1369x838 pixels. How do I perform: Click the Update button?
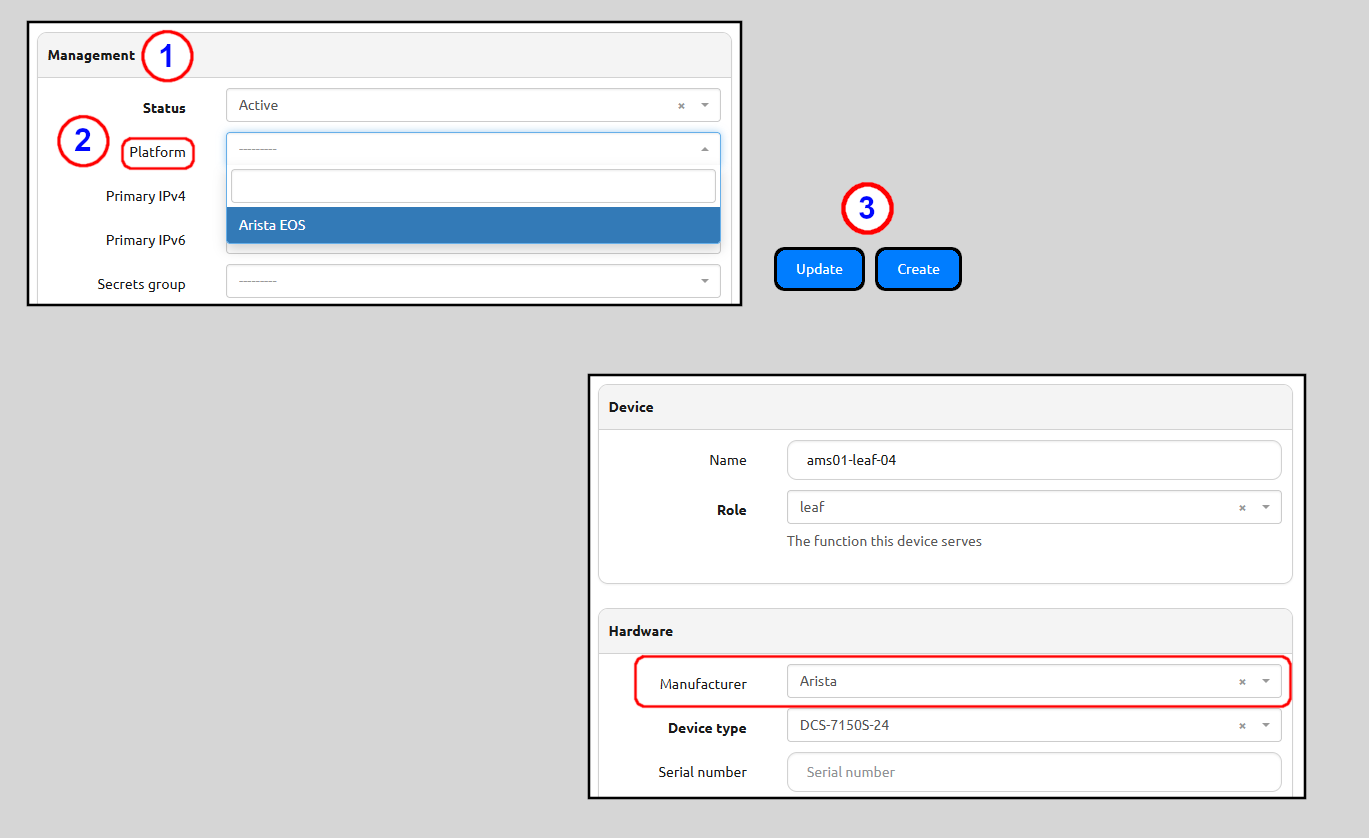[818, 268]
